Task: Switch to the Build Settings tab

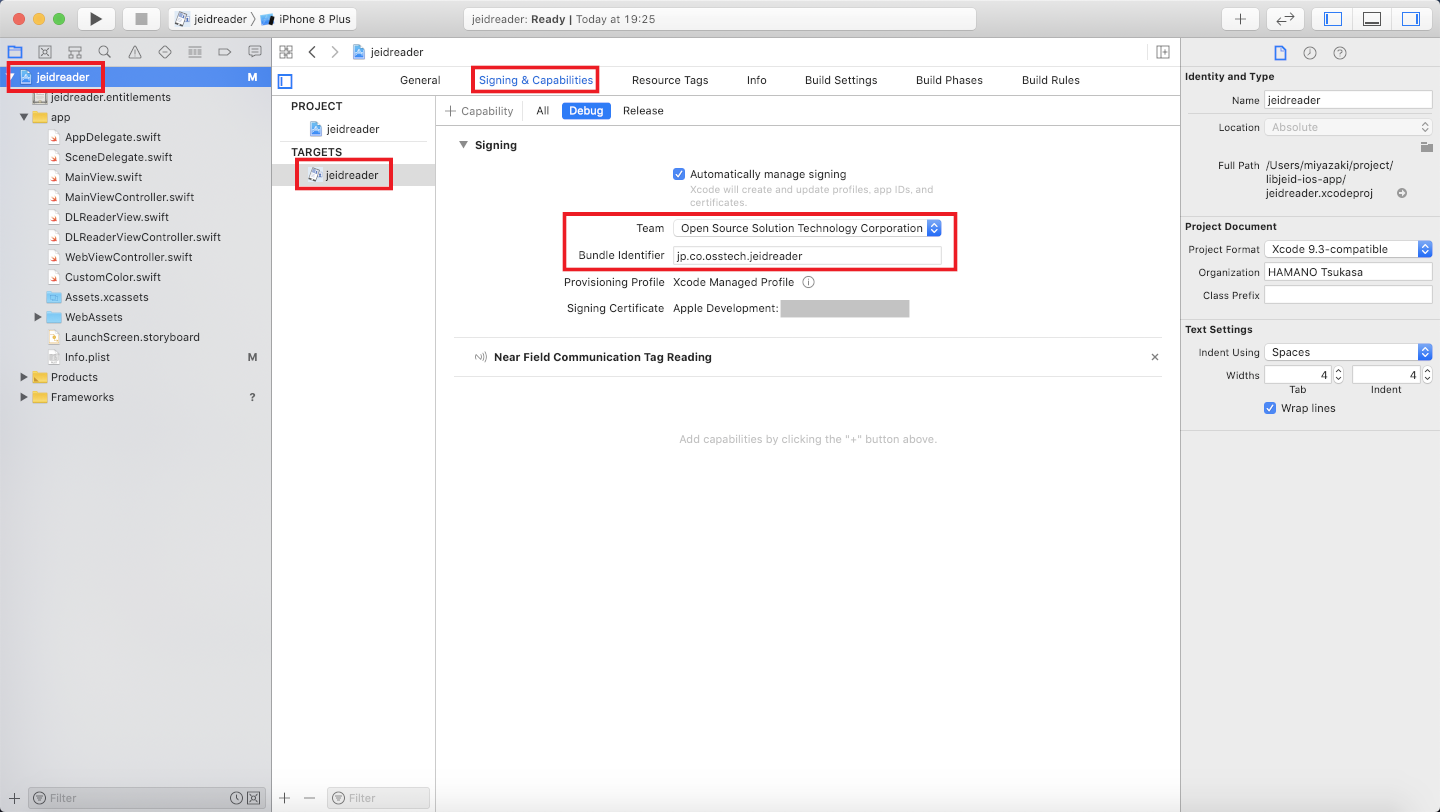Action: (841, 80)
